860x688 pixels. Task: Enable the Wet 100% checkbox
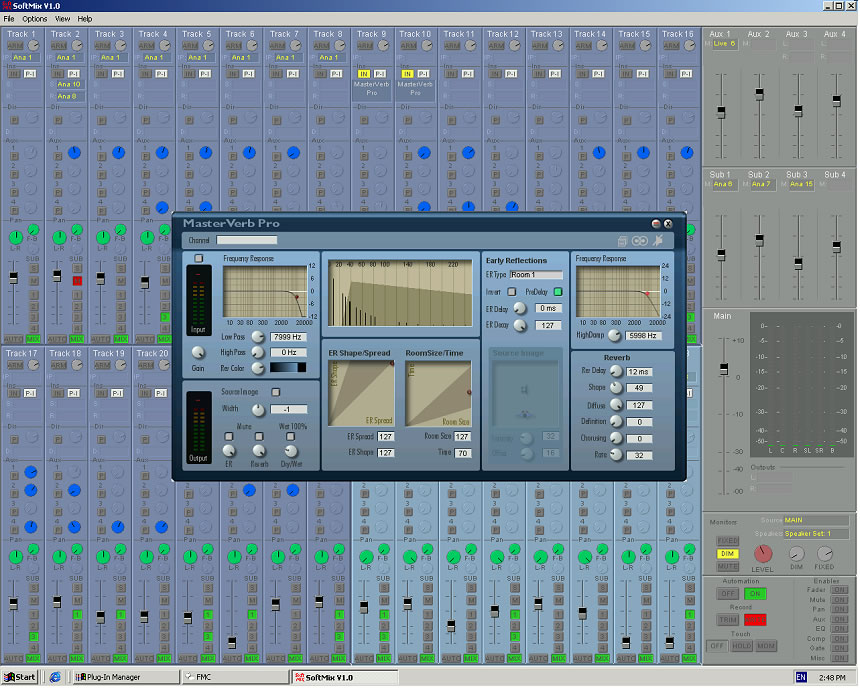pyautogui.click(x=290, y=437)
